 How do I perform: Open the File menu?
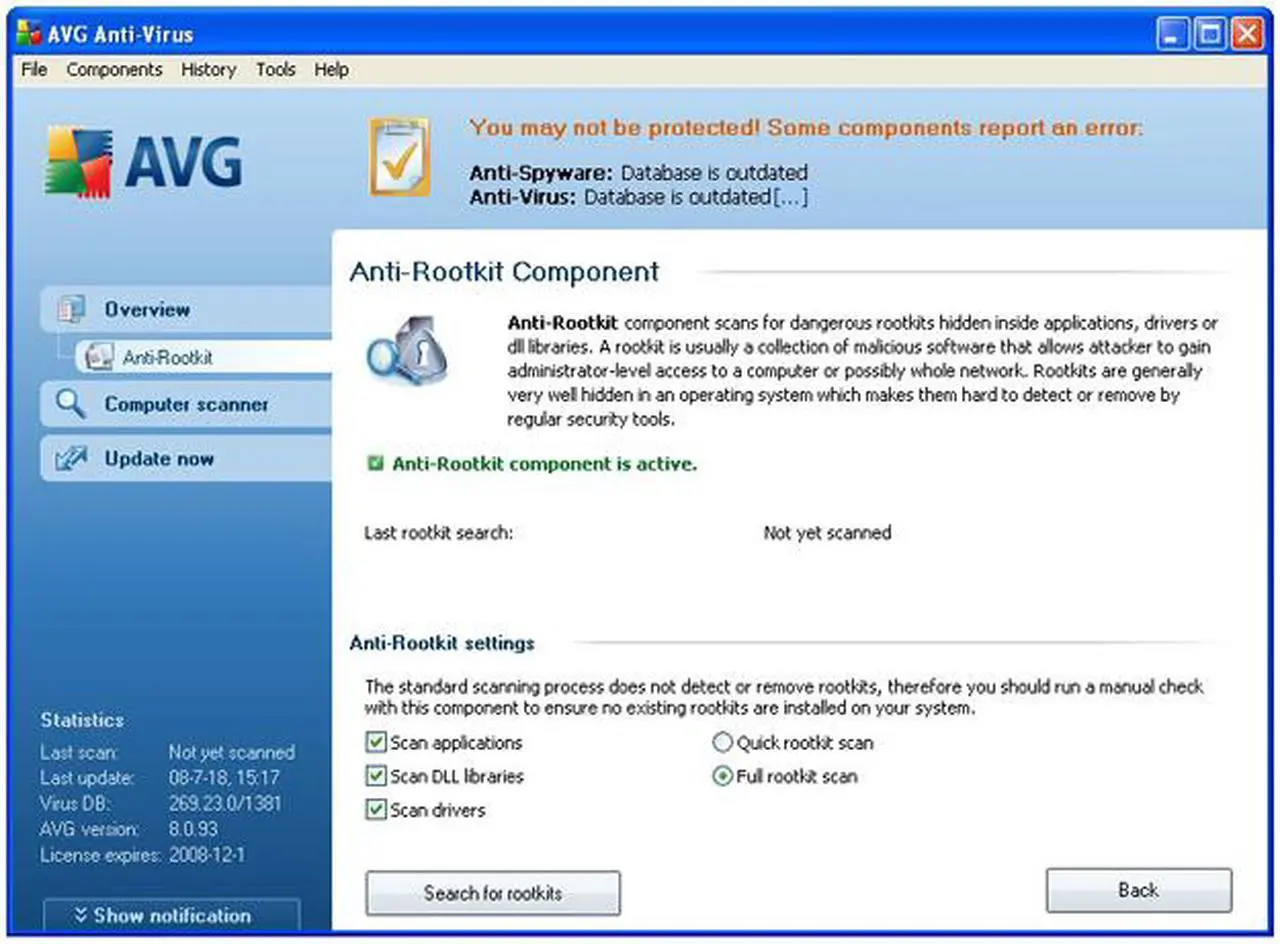(34, 69)
